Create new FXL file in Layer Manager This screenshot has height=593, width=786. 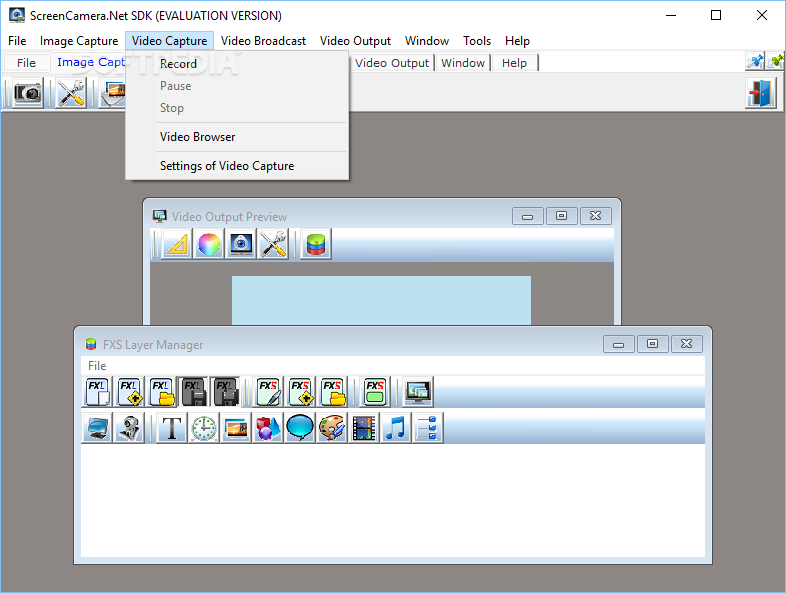click(97, 392)
